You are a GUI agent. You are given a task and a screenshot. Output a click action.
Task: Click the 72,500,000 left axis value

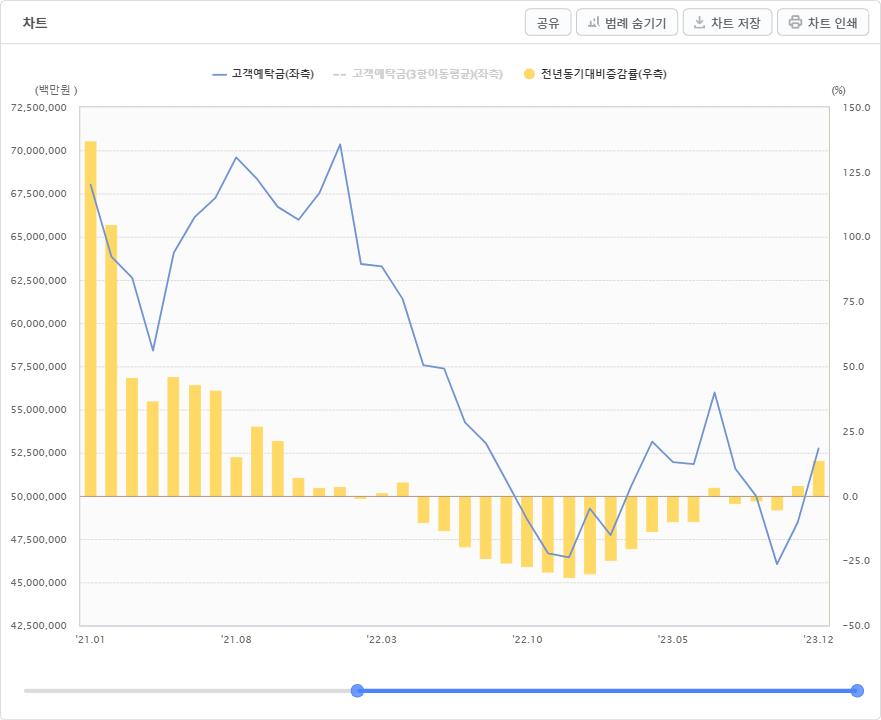point(39,107)
